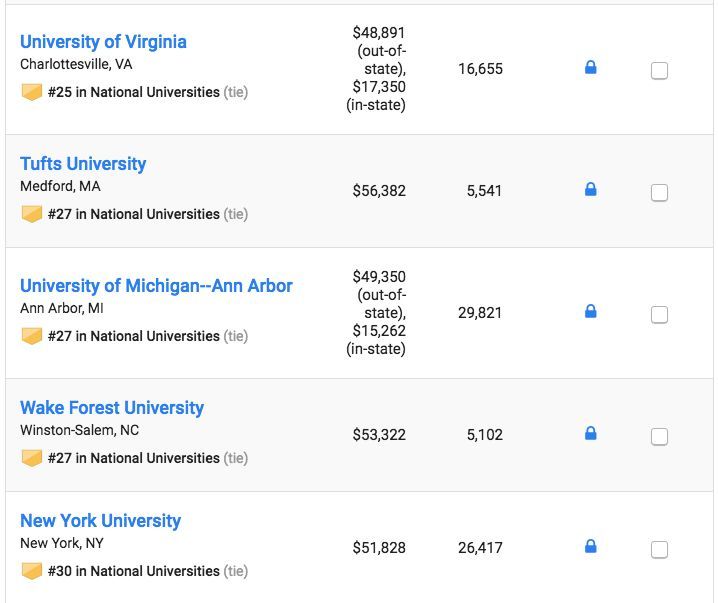
Task: Open the University of Virginia link
Action: 103,42
